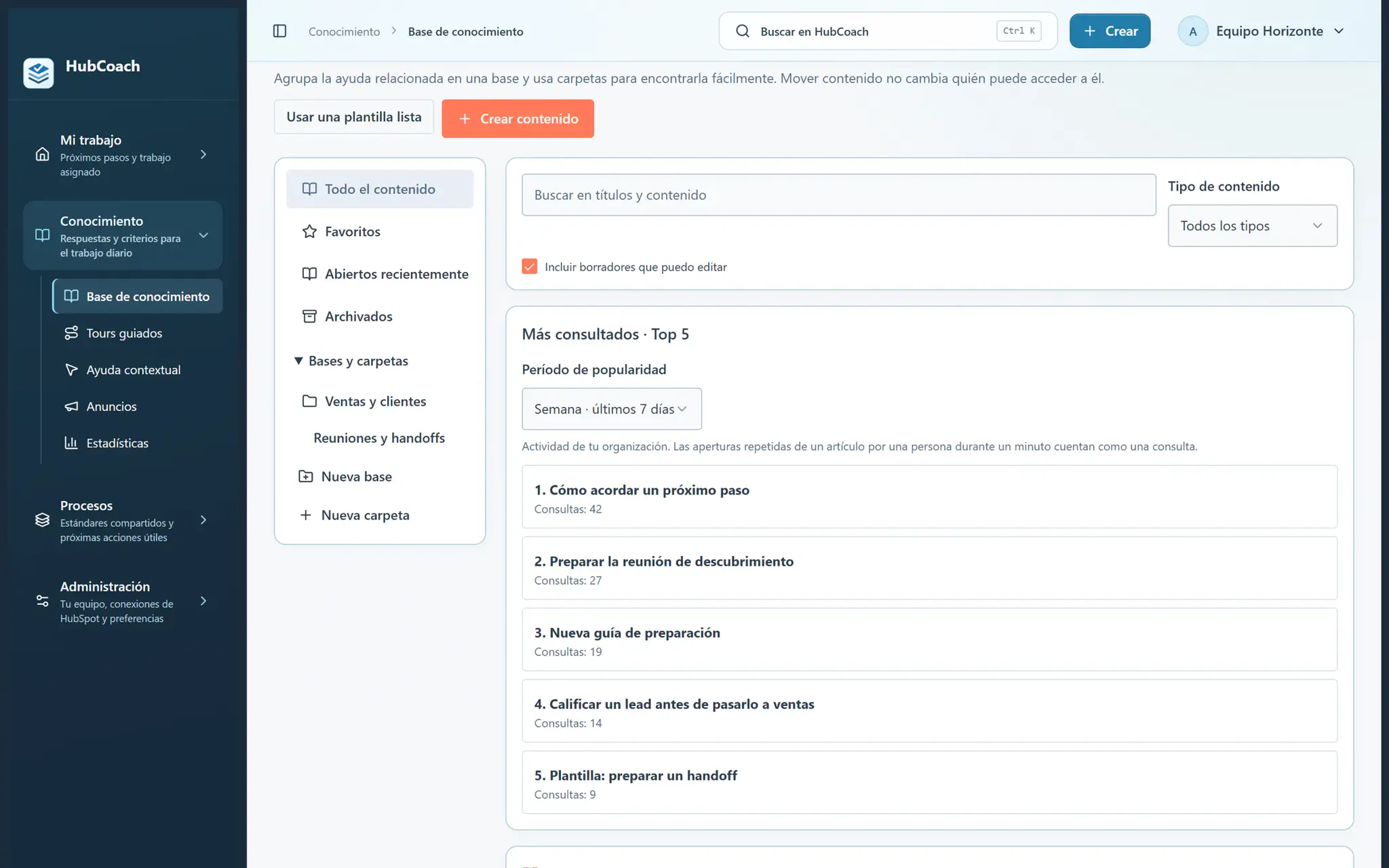Click Usar una plantilla lista button

point(353,117)
